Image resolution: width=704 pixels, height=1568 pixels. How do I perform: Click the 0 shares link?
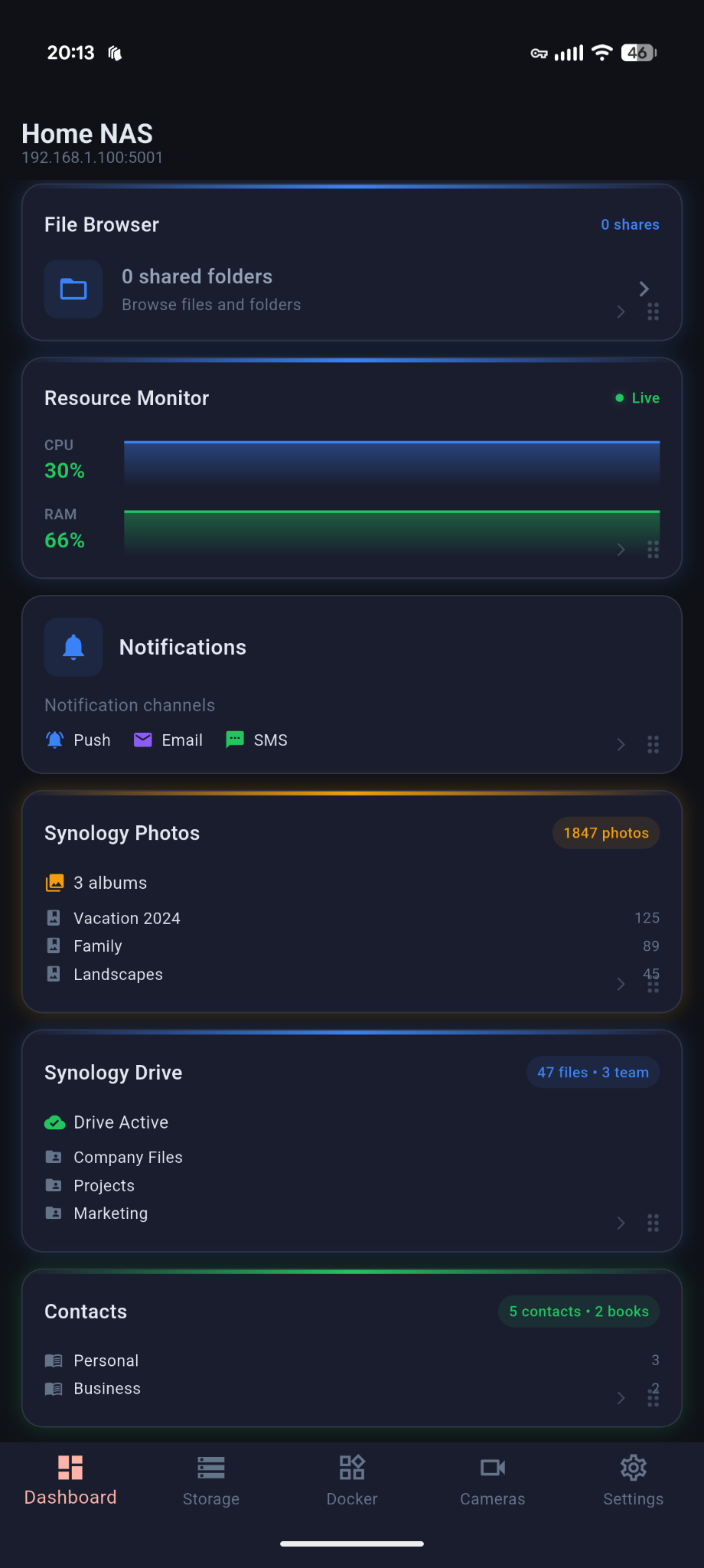tap(629, 224)
